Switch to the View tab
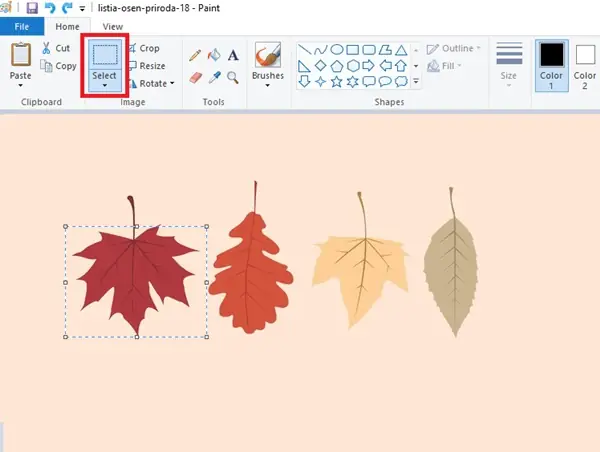This screenshot has height=452, width=600. tap(112, 26)
